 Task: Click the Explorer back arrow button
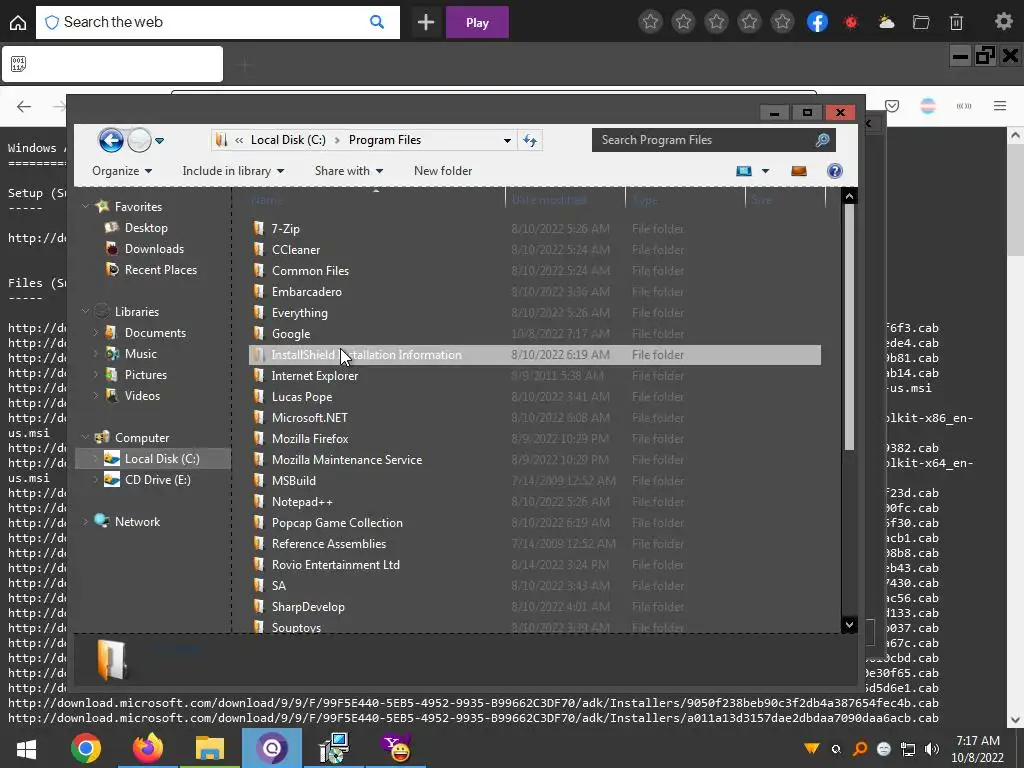pyautogui.click(x=111, y=140)
